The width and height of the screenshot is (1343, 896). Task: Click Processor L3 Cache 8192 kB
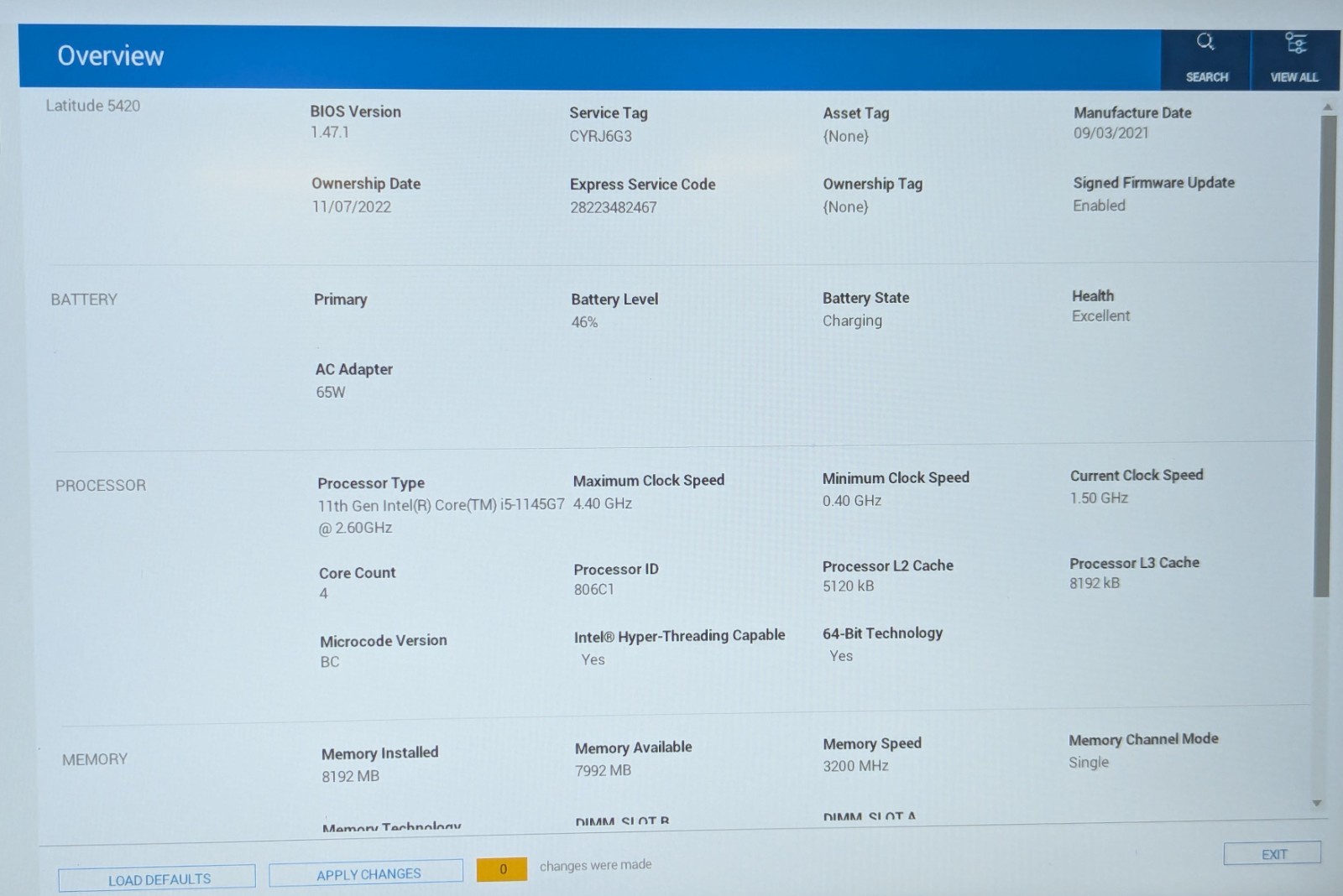(x=1095, y=583)
